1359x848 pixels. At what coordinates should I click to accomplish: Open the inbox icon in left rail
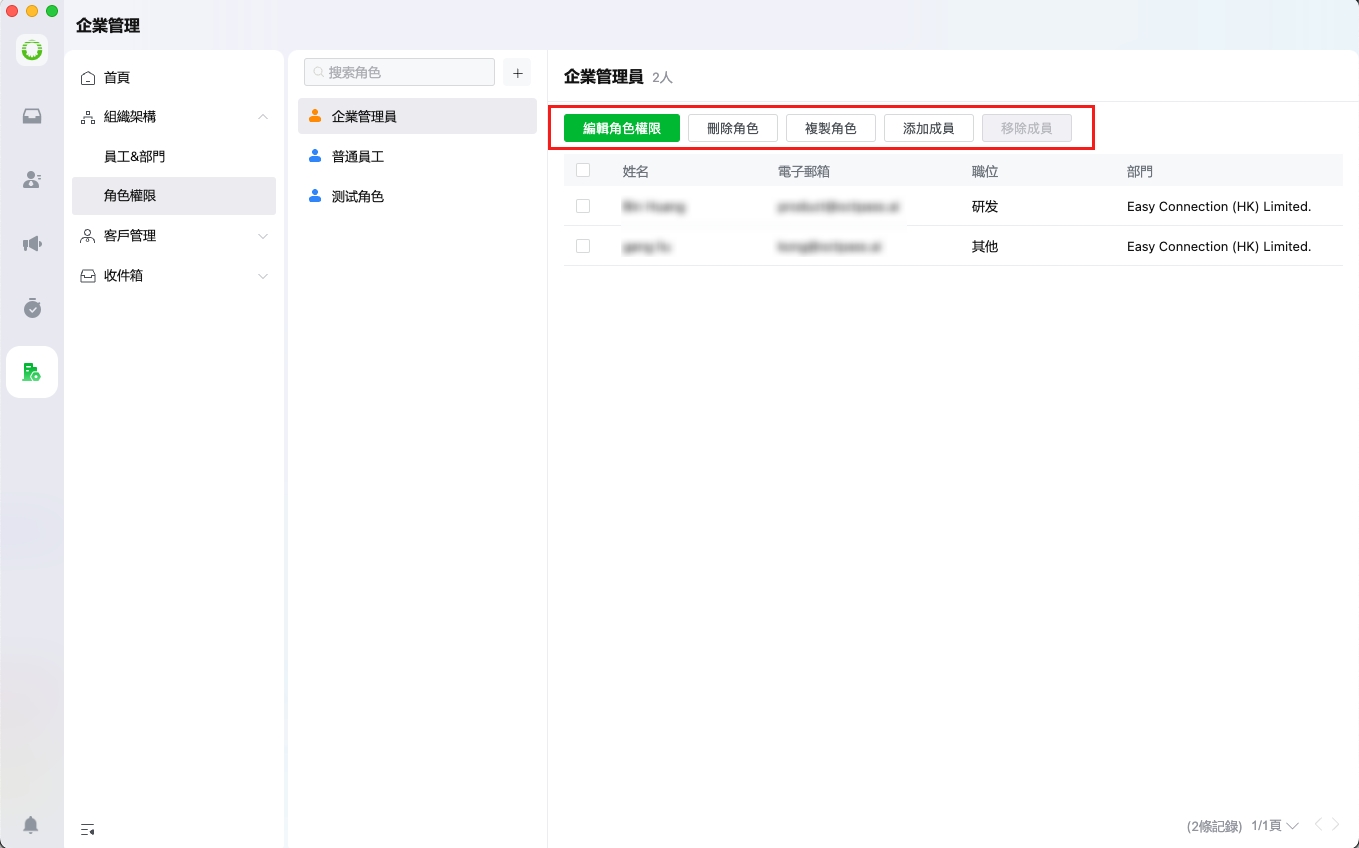tap(32, 116)
